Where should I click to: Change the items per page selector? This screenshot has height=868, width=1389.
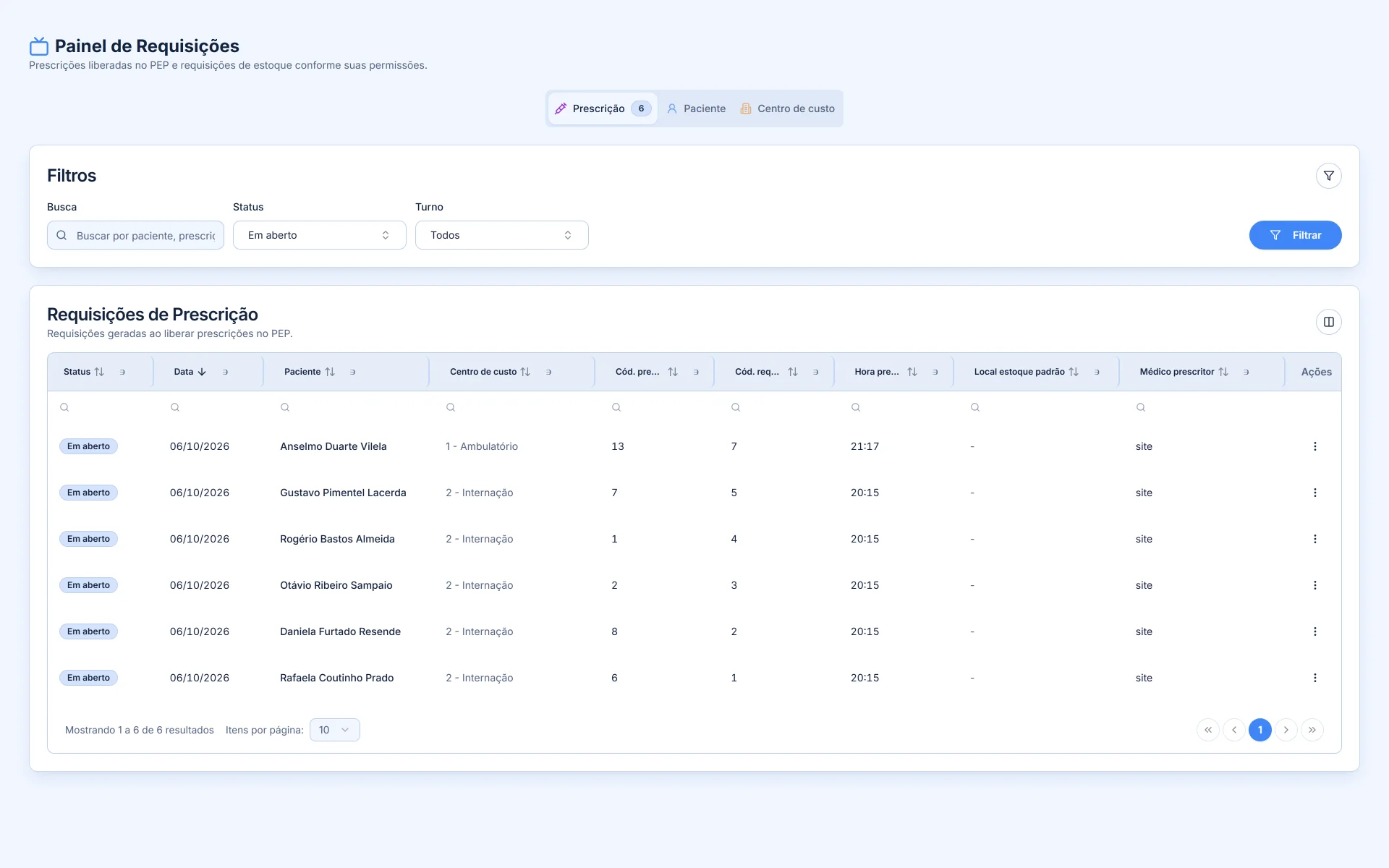click(x=334, y=730)
